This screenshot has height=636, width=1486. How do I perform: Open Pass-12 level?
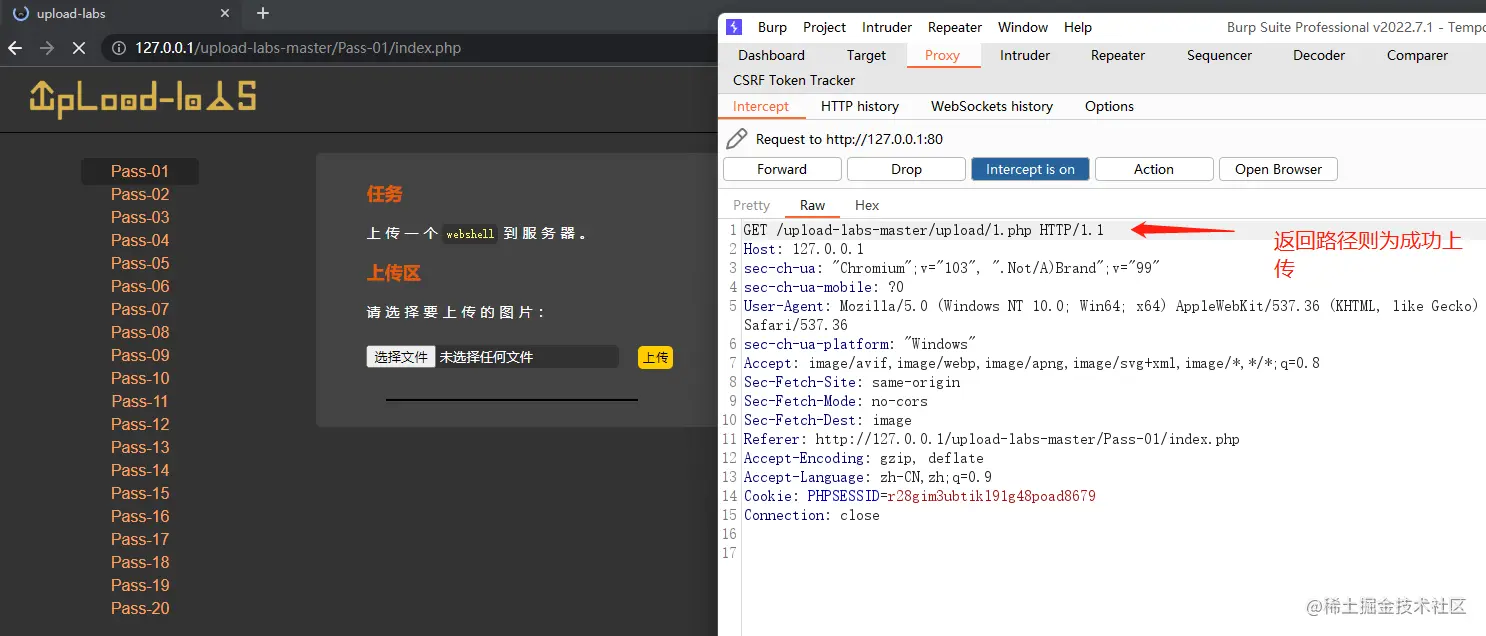[x=140, y=424]
